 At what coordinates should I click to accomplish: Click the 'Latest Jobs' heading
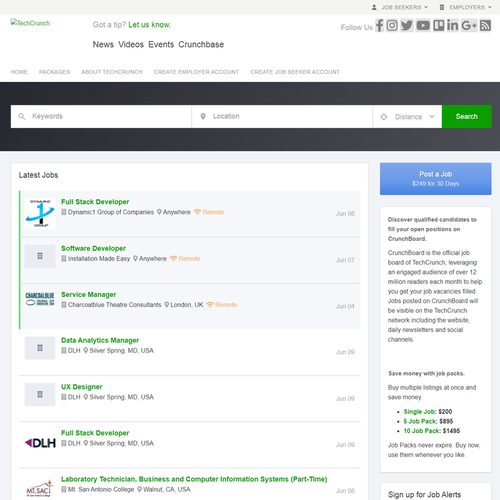38,175
